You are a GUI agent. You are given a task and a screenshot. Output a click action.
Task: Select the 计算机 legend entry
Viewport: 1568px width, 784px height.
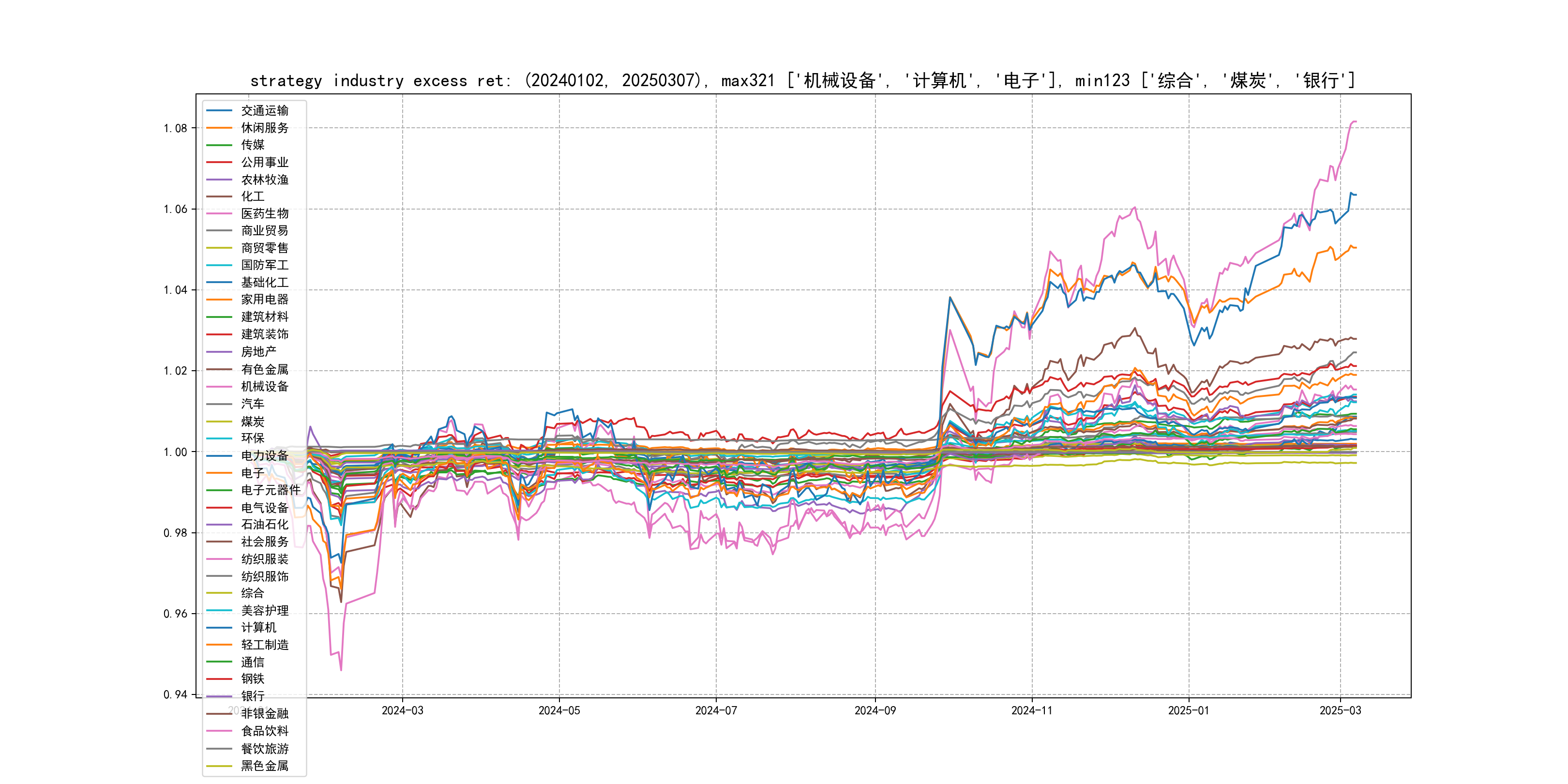coord(258,628)
